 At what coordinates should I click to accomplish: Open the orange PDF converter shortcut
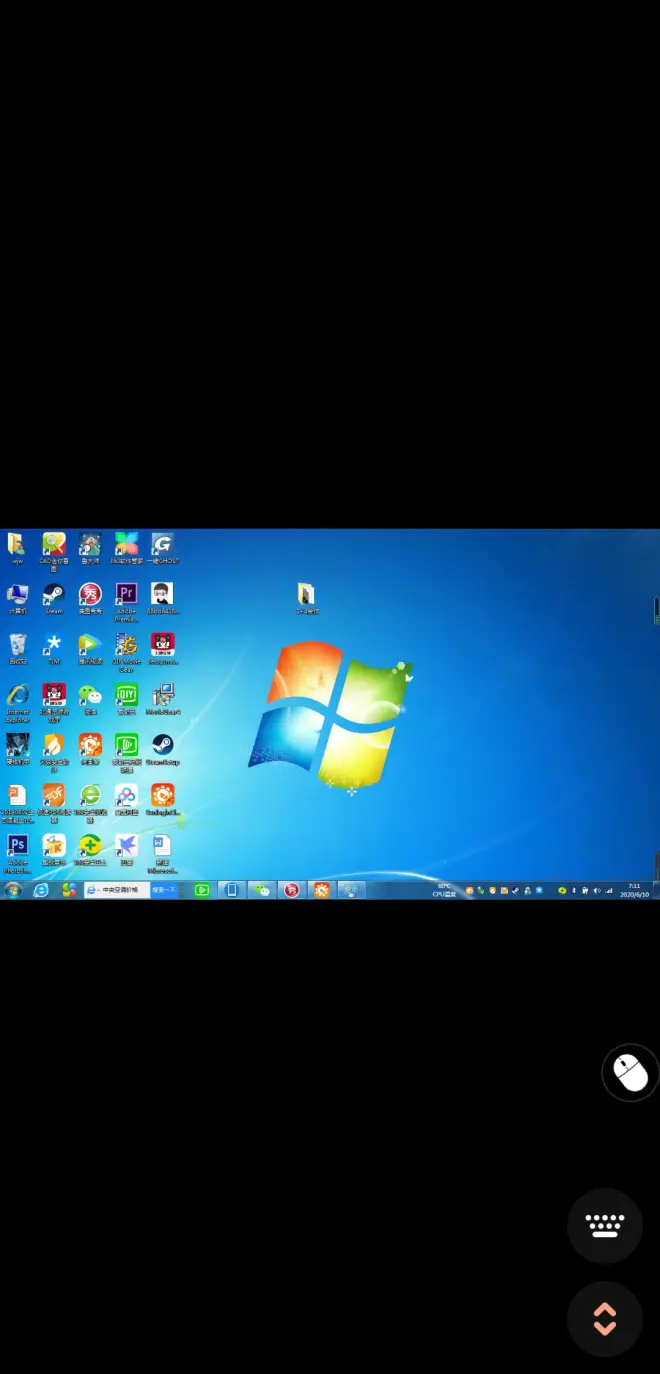click(x=54, y=802)
